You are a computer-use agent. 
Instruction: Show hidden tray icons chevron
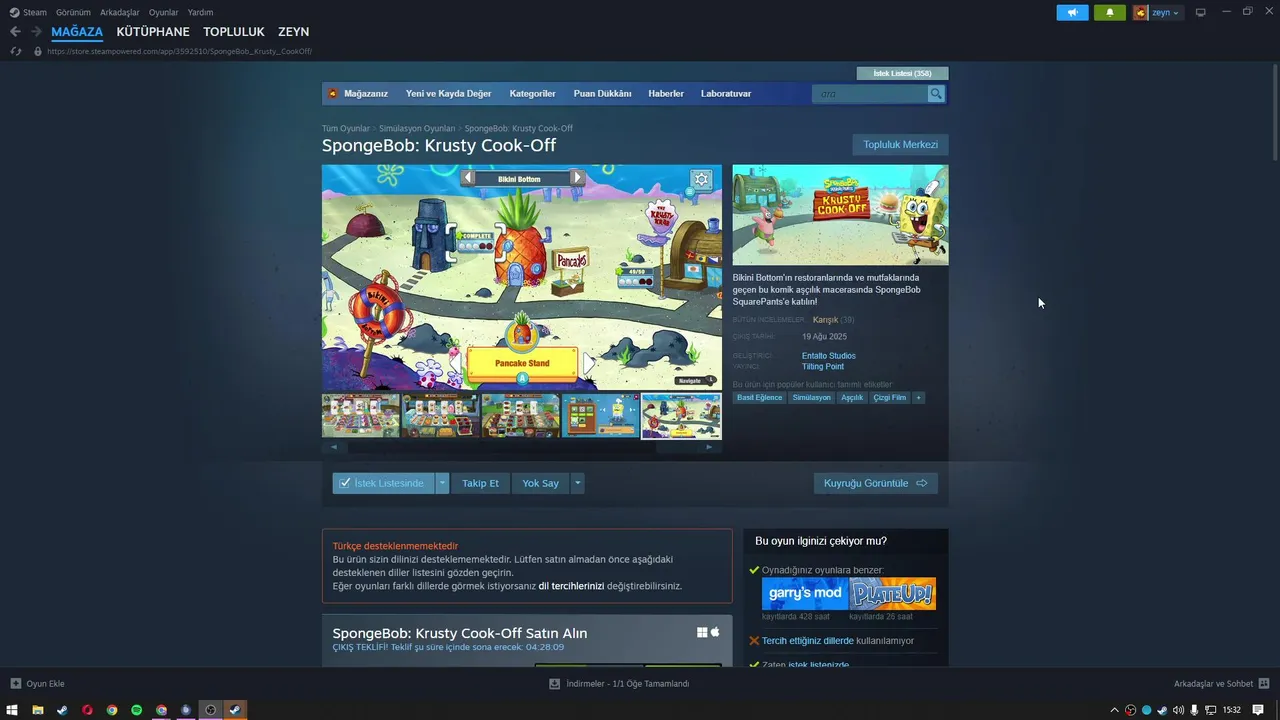[1115, 710]
